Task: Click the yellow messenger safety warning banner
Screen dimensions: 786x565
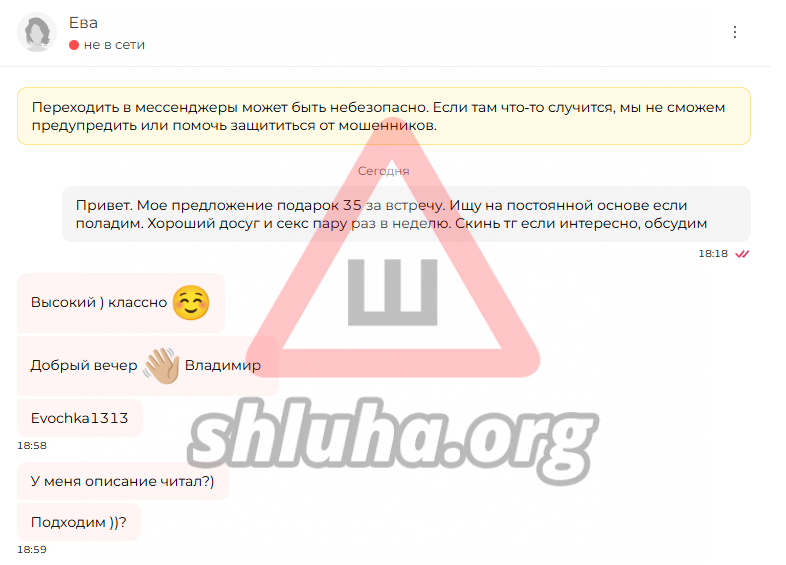Action: coord(384,116)
